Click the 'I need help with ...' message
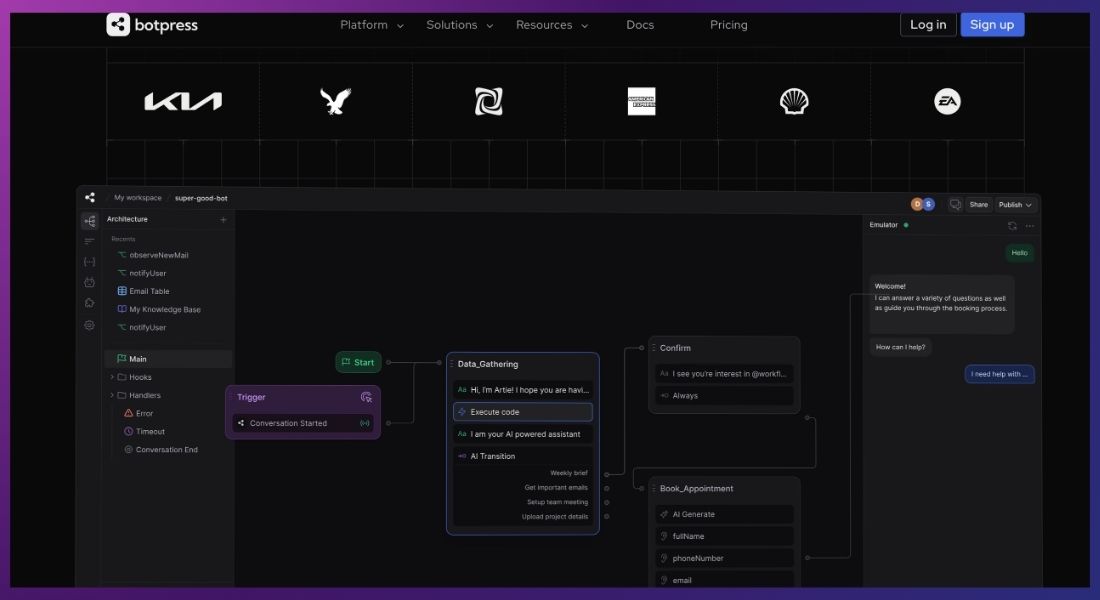The height and width of the screenshot is (600, 1100). pyautogui.click(x=999, y=375)
